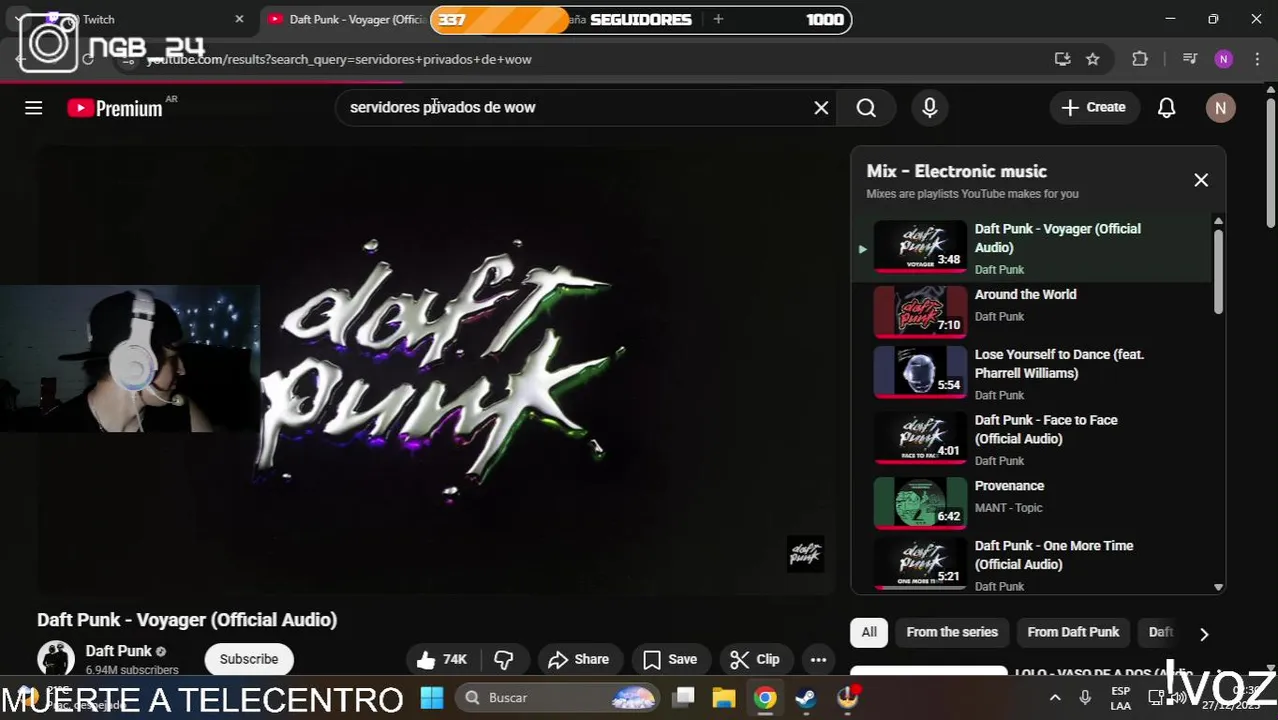The height and width of the screenshot is (720, 1278).
Task: Subscribe to the Daft Punk channel
Action: pyautogui.click(x=249, y=659)
